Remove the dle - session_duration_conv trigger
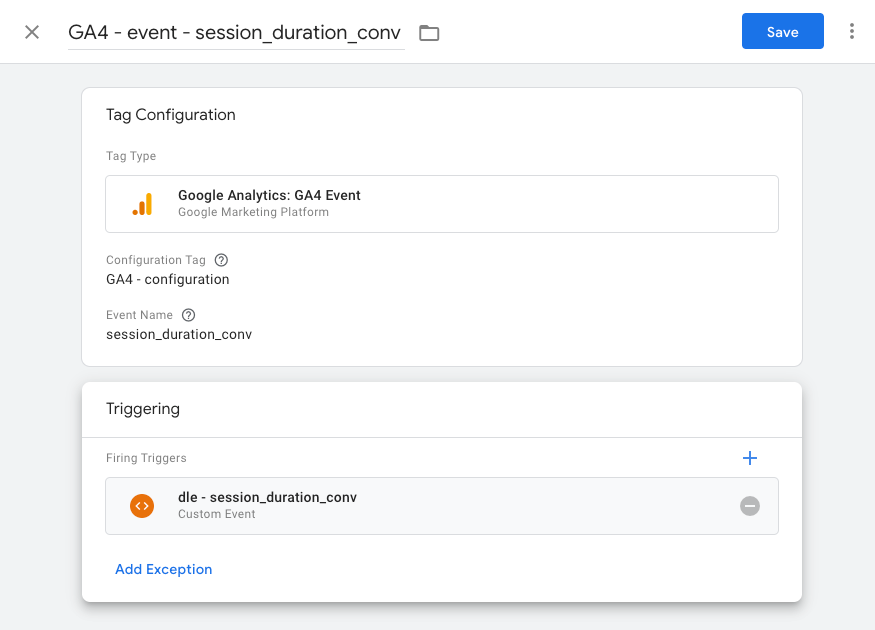Screen dimensions: 875x630 pos(750,506)
